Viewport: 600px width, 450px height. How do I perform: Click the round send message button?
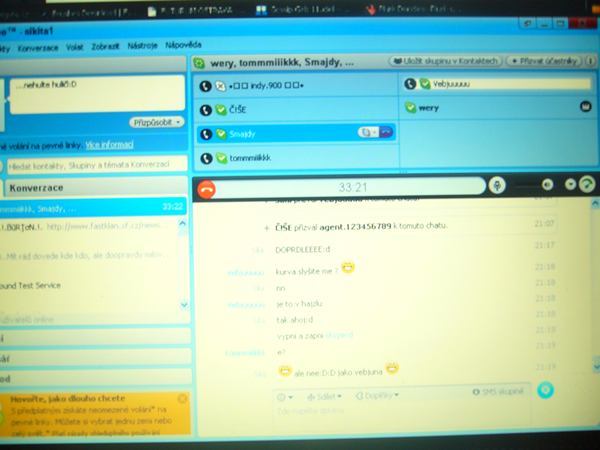[545, 390]
